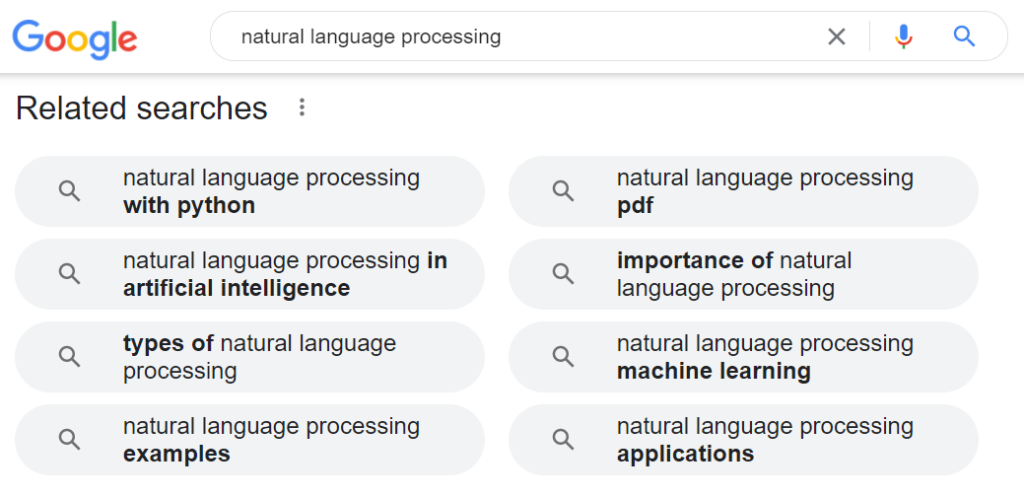This screenshot has height=497, width=1024.
Task: Click magnifier icon beside 'applications' suggestion
Action: [x=563, y=439]
